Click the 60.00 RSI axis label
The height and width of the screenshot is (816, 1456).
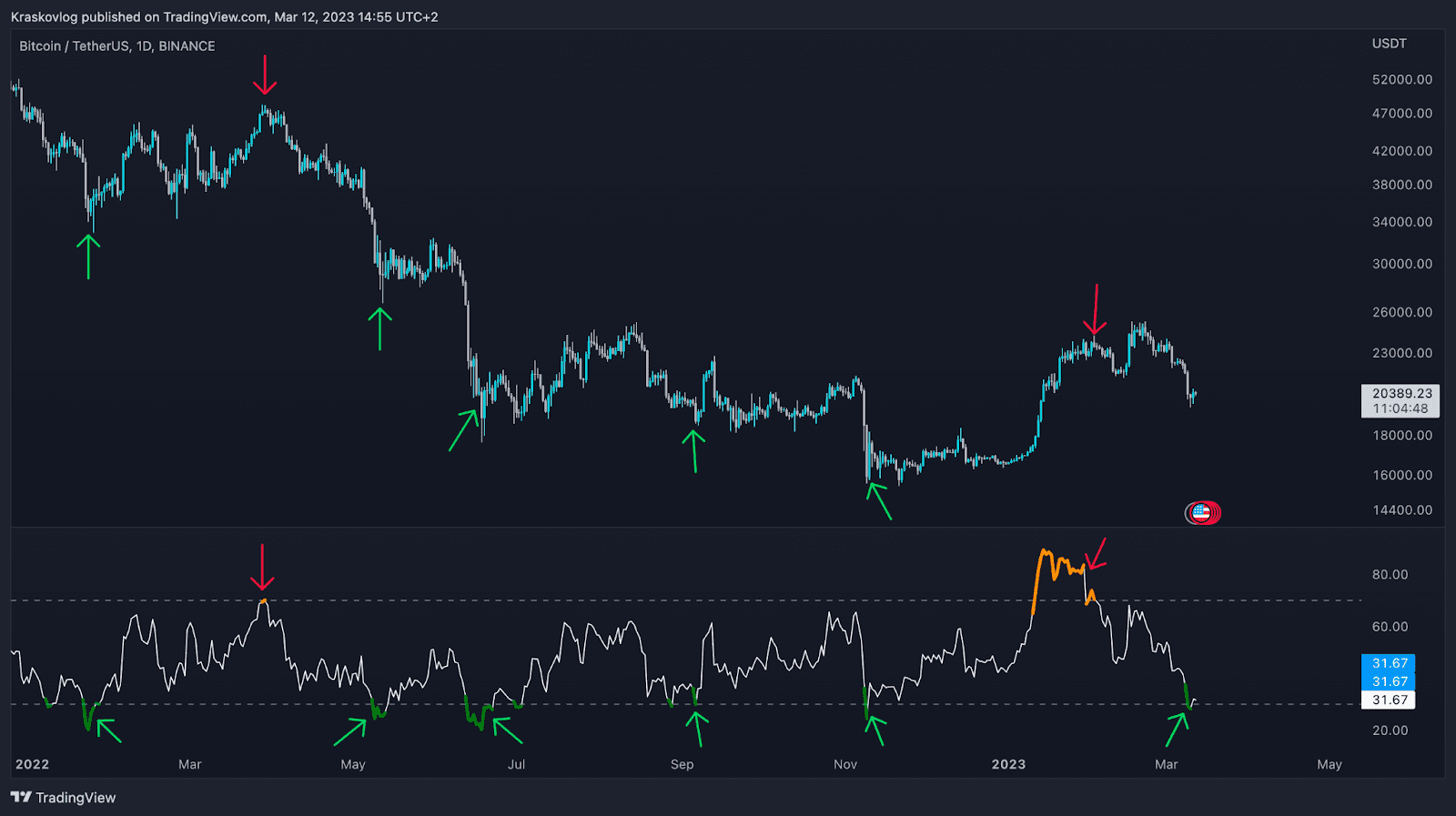point(1390,627)
